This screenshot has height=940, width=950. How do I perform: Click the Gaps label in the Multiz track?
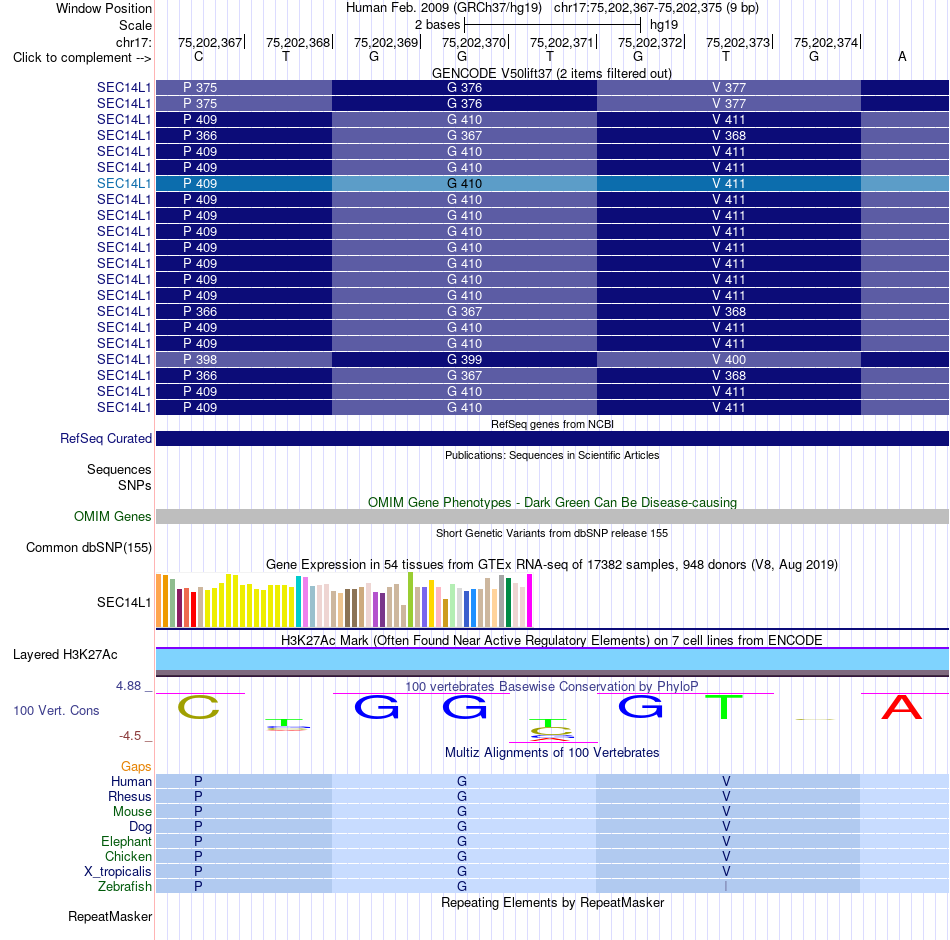click(x=136, y=767)
